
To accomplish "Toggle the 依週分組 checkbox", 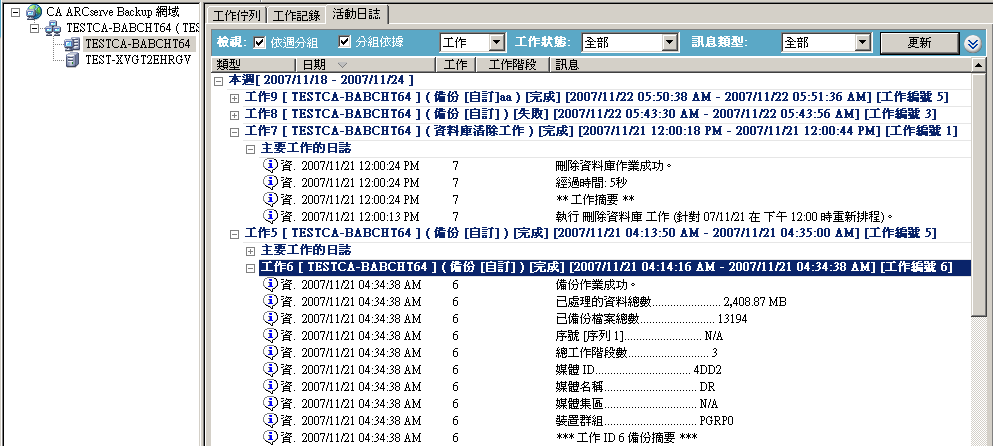I will [x=260, y=43].
